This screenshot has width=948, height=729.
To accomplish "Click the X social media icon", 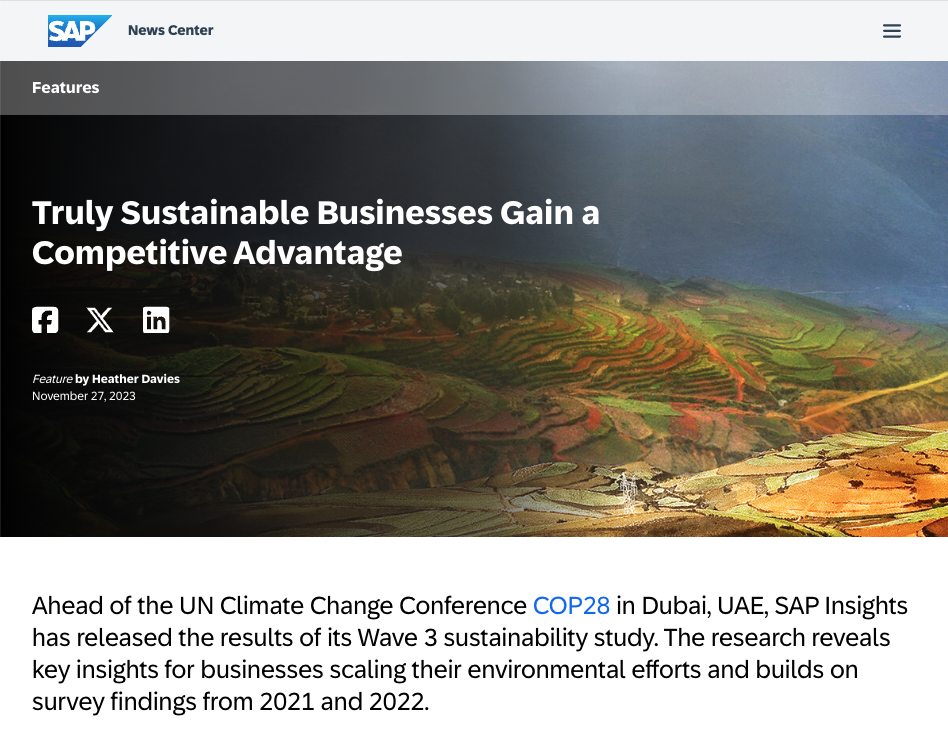I will [x=100, y=320].
